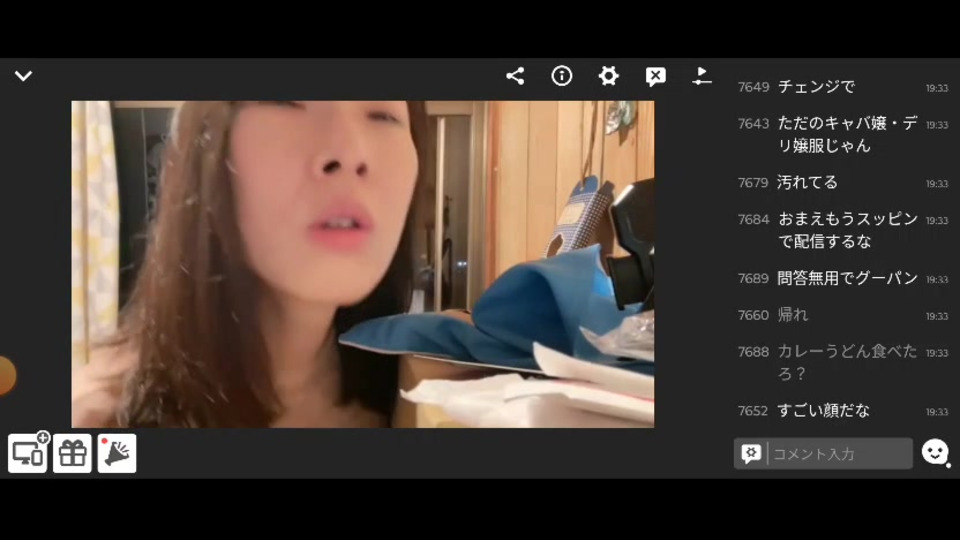Select comment ただのキャバ嬢・デリ嬢服じゃん
960x540 pixels.
847,134
